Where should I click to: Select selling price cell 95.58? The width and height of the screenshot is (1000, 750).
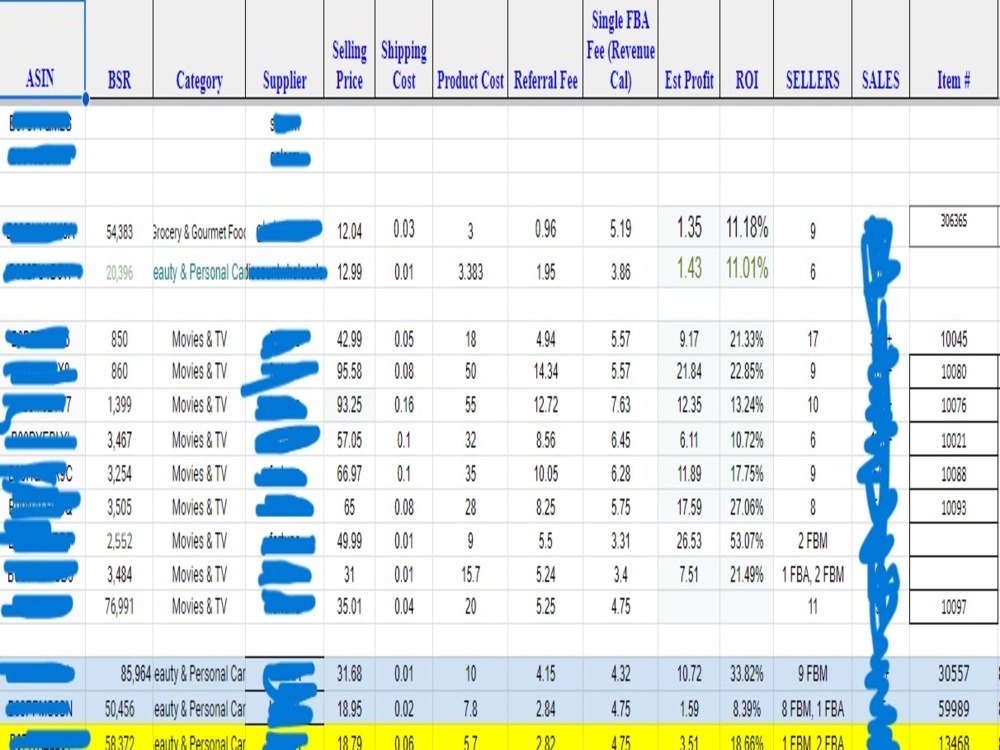(349, 371)
